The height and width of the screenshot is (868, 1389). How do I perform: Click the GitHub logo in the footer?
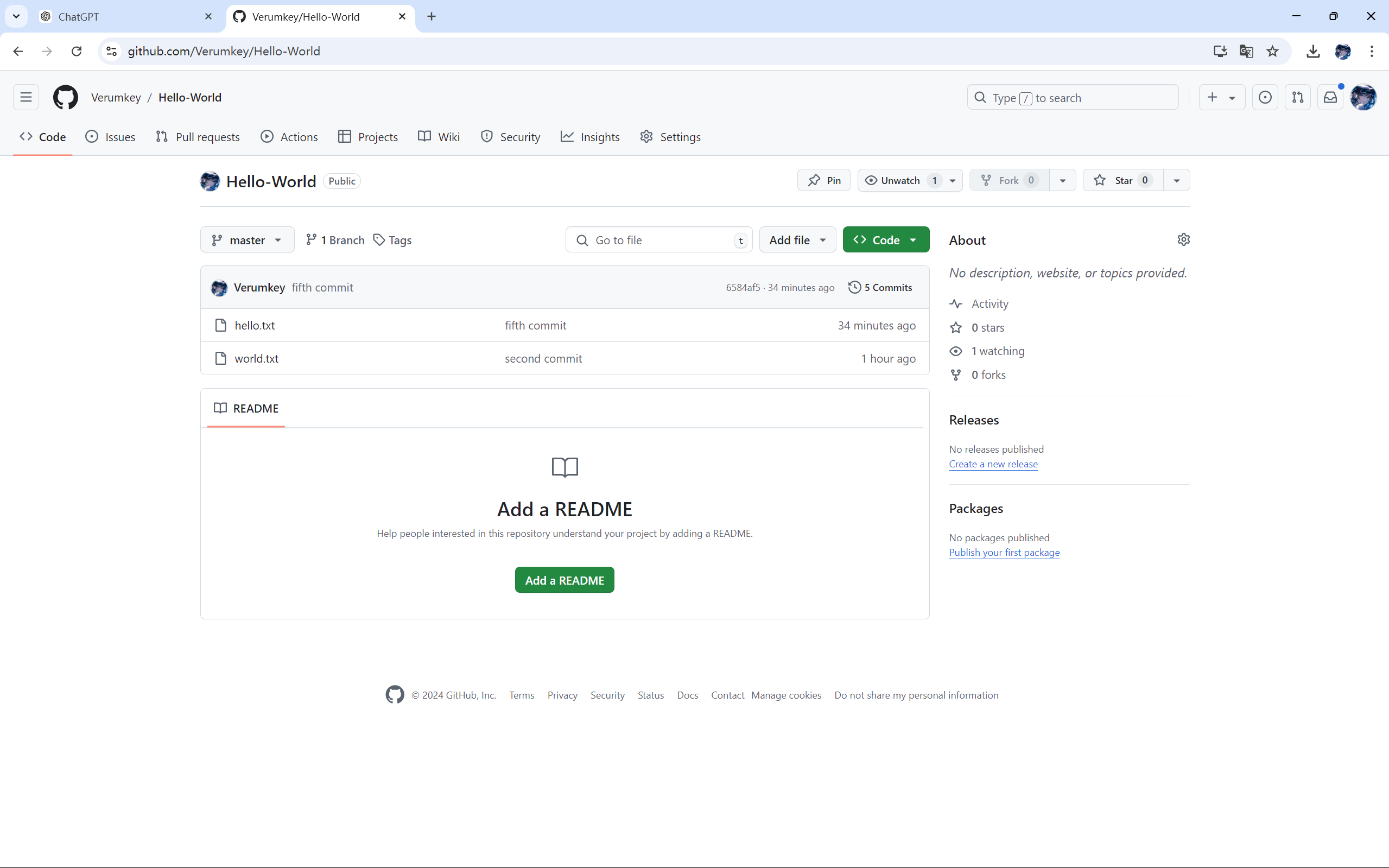point(395,695)
